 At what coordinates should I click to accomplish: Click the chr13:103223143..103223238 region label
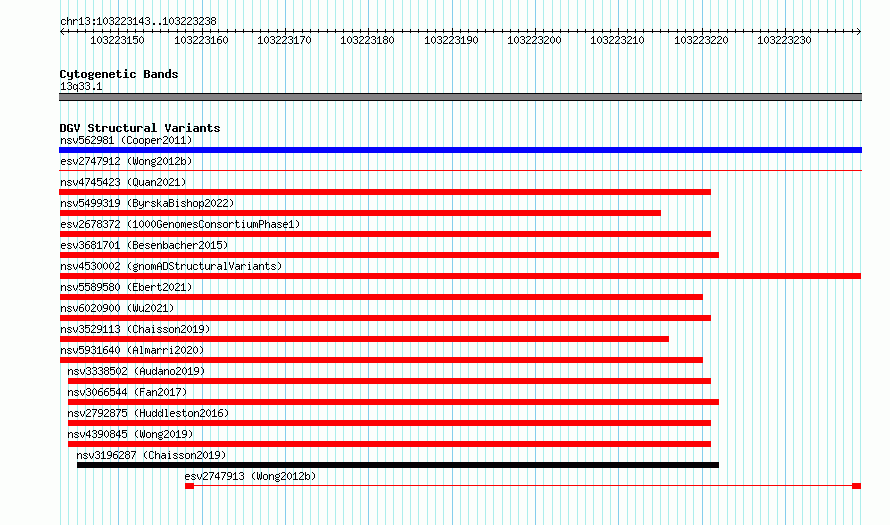pos(138,22)
